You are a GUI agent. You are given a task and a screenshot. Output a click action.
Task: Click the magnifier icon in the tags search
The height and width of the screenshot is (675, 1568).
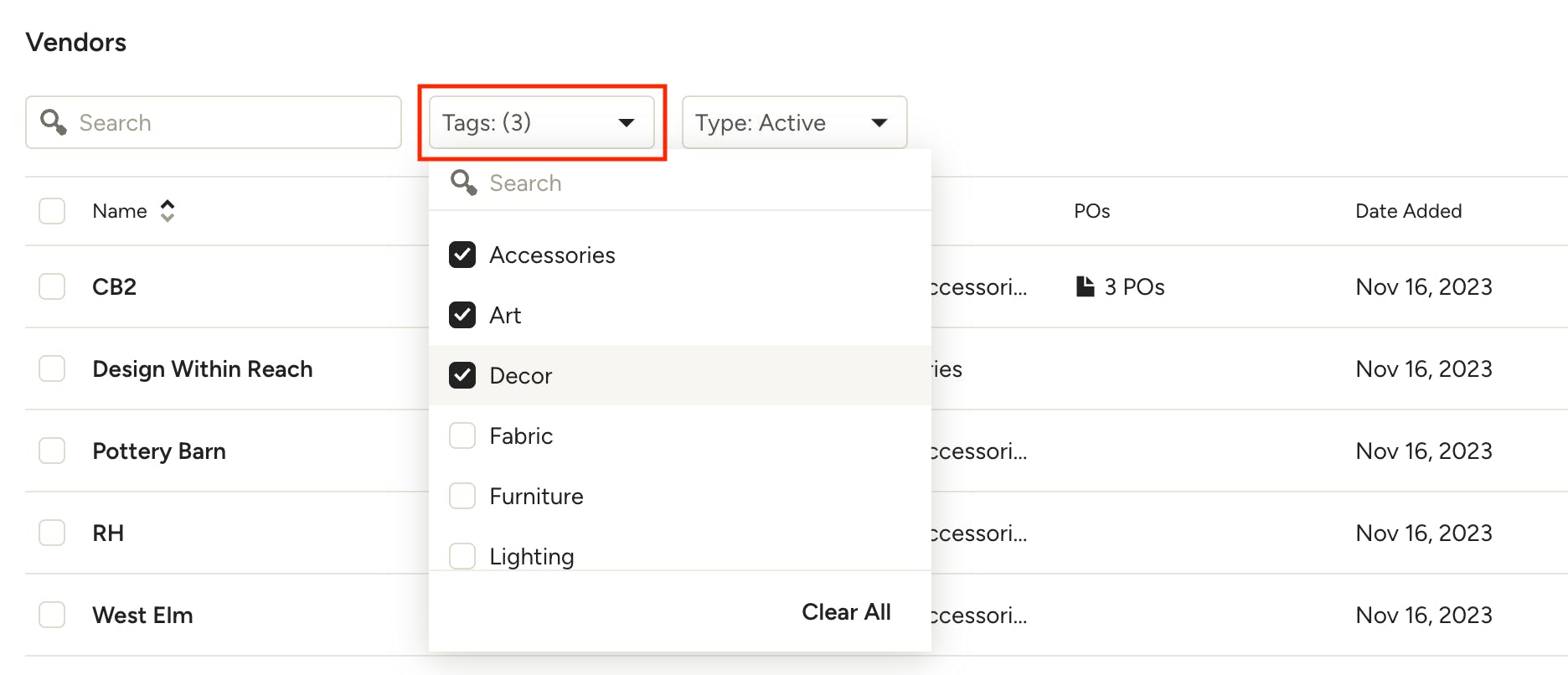464,182
